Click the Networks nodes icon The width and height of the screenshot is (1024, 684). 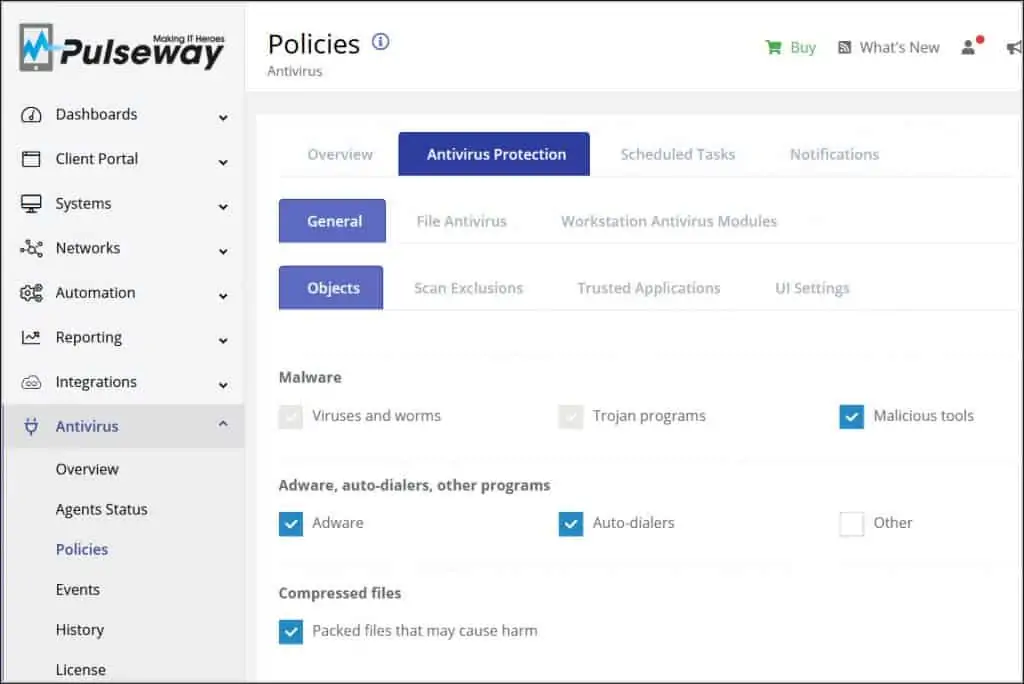click(x=31, y=248)
